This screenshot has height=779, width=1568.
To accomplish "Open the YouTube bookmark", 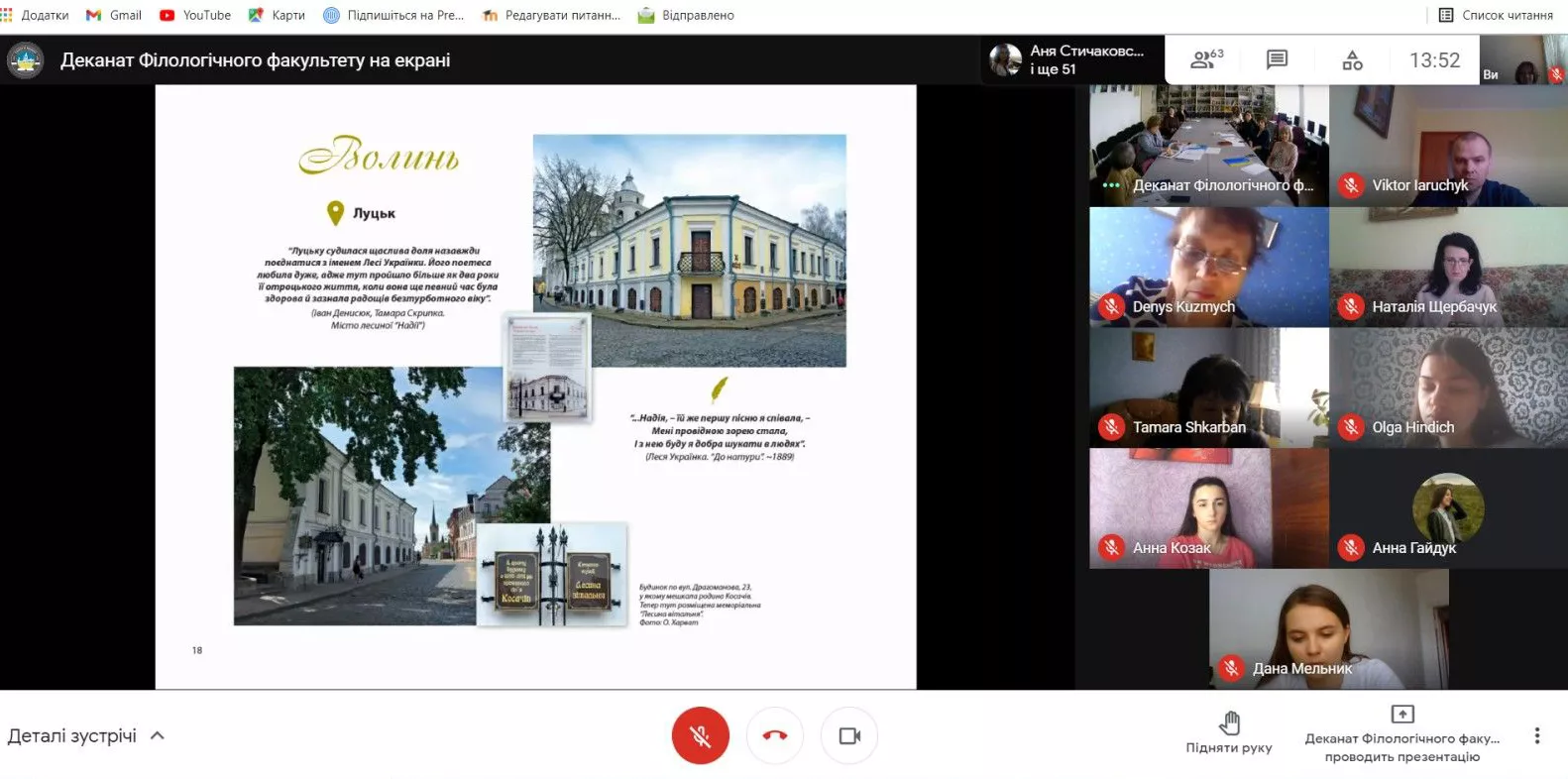I will (195, 15).
